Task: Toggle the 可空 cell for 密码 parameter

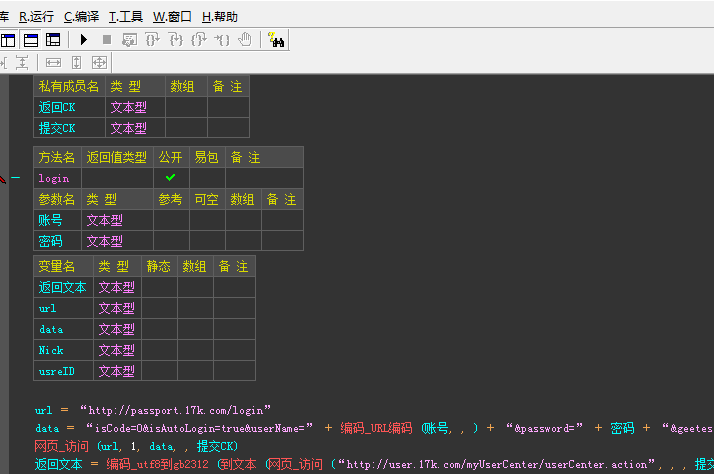Action: (207, 241)
